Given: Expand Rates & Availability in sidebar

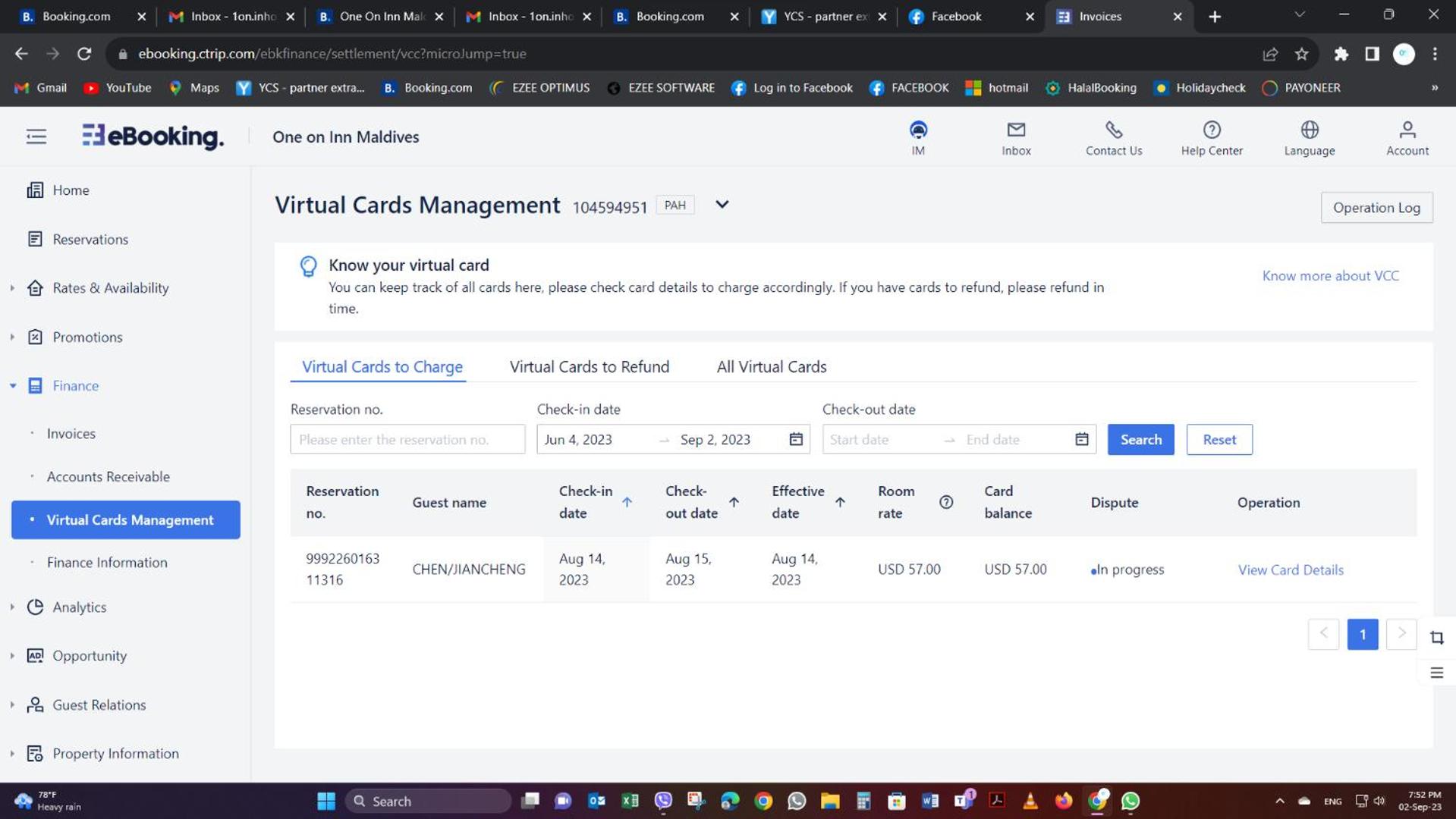Looking at the screenshot, I should pyautogui.click(x=13, y=288).
